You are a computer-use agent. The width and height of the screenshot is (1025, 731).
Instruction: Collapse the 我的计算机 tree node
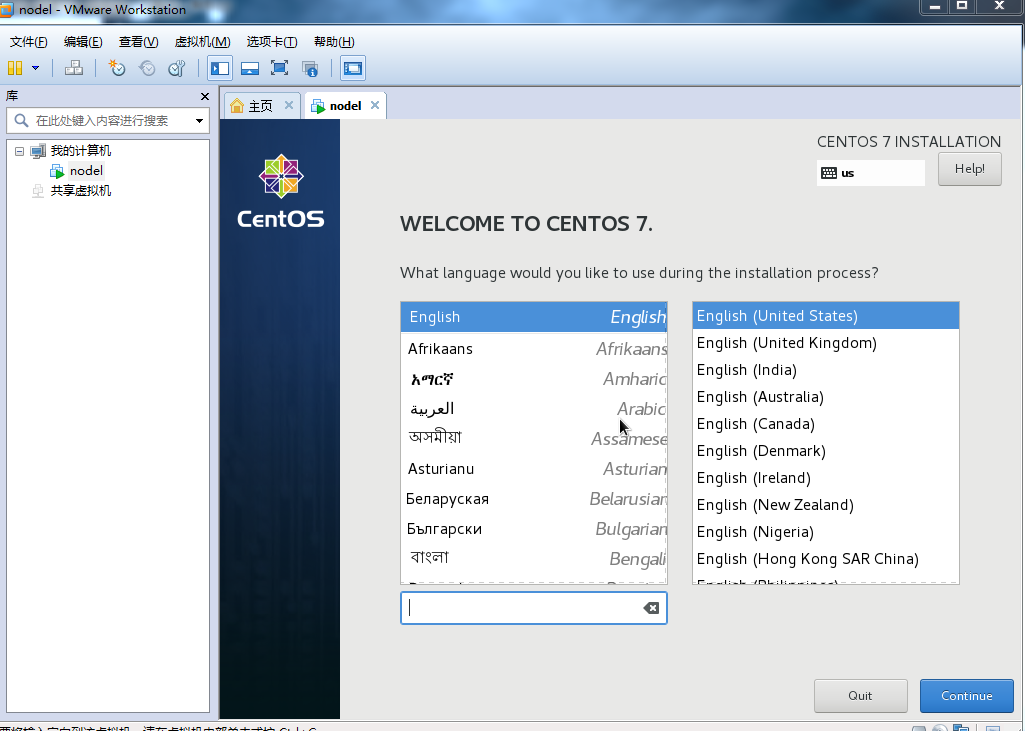pyautogui.click(x=20, y=151)
